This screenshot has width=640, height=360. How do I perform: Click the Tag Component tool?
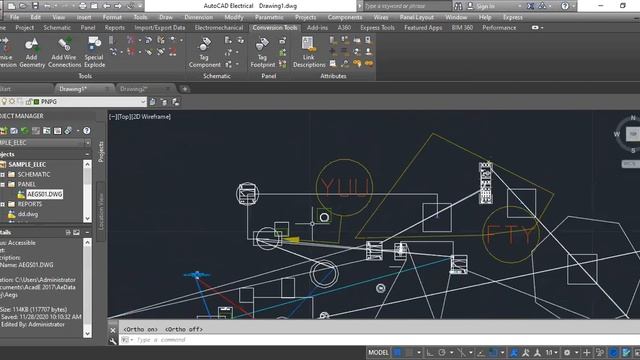click(204, 53)
